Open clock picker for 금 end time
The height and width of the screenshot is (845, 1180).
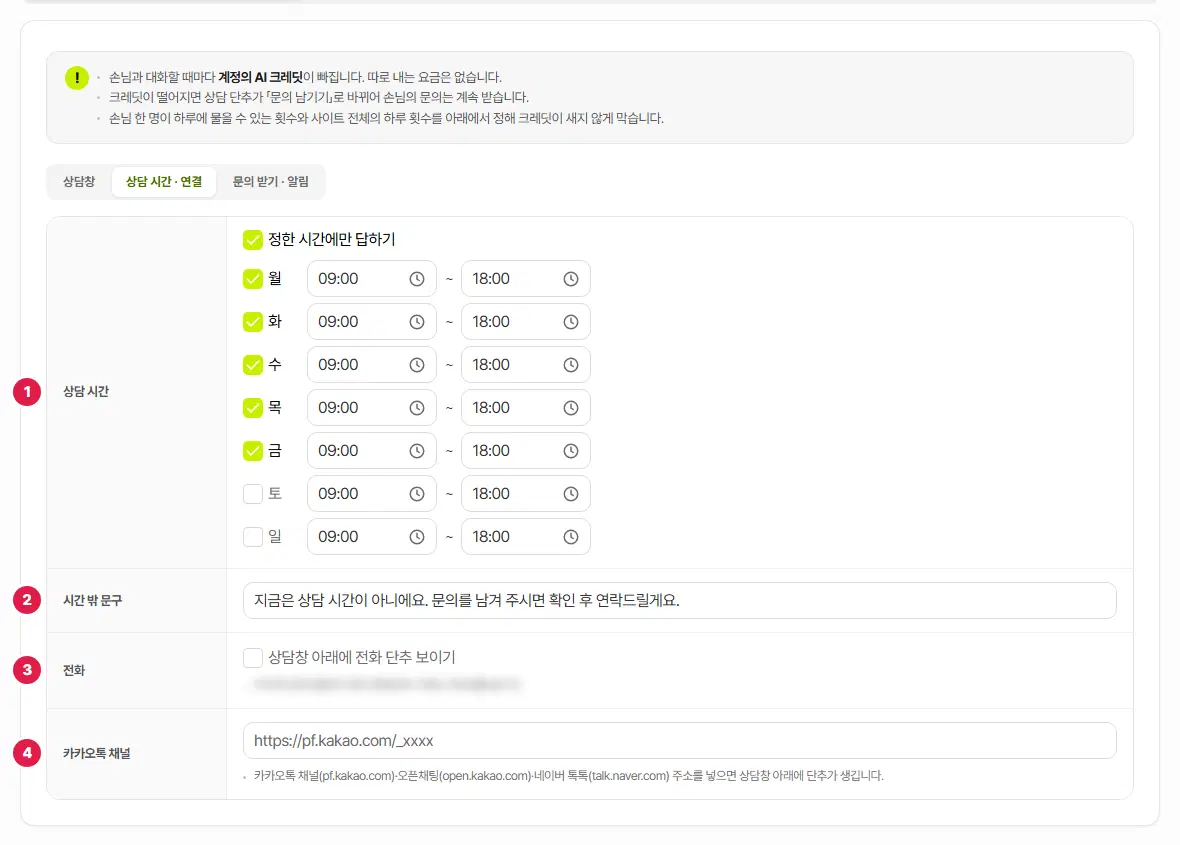point(571,451)
